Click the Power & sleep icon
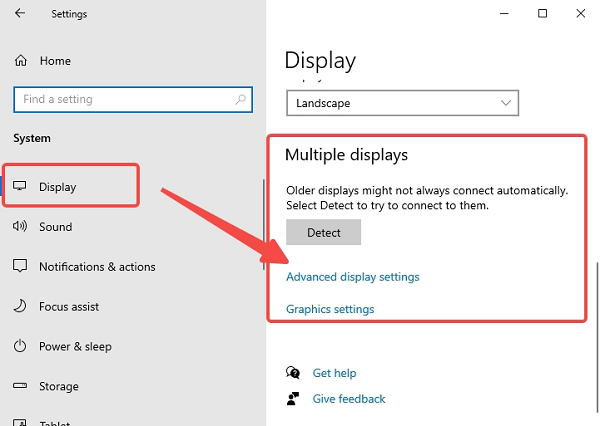600x426 pixels. pyautogui.click(x=20, y=347)
